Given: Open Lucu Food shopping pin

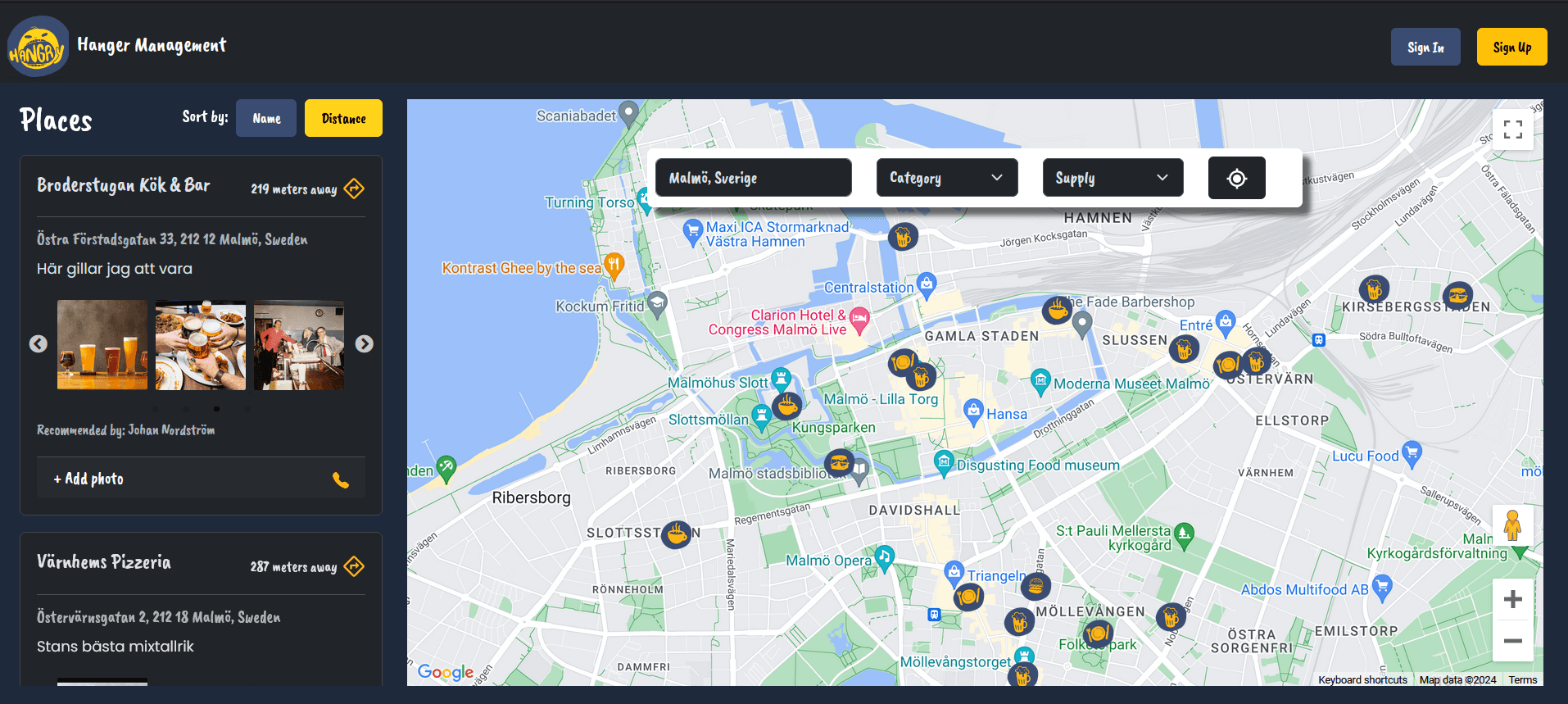Looking at the screenshot, I should (x=1412, y=455).
